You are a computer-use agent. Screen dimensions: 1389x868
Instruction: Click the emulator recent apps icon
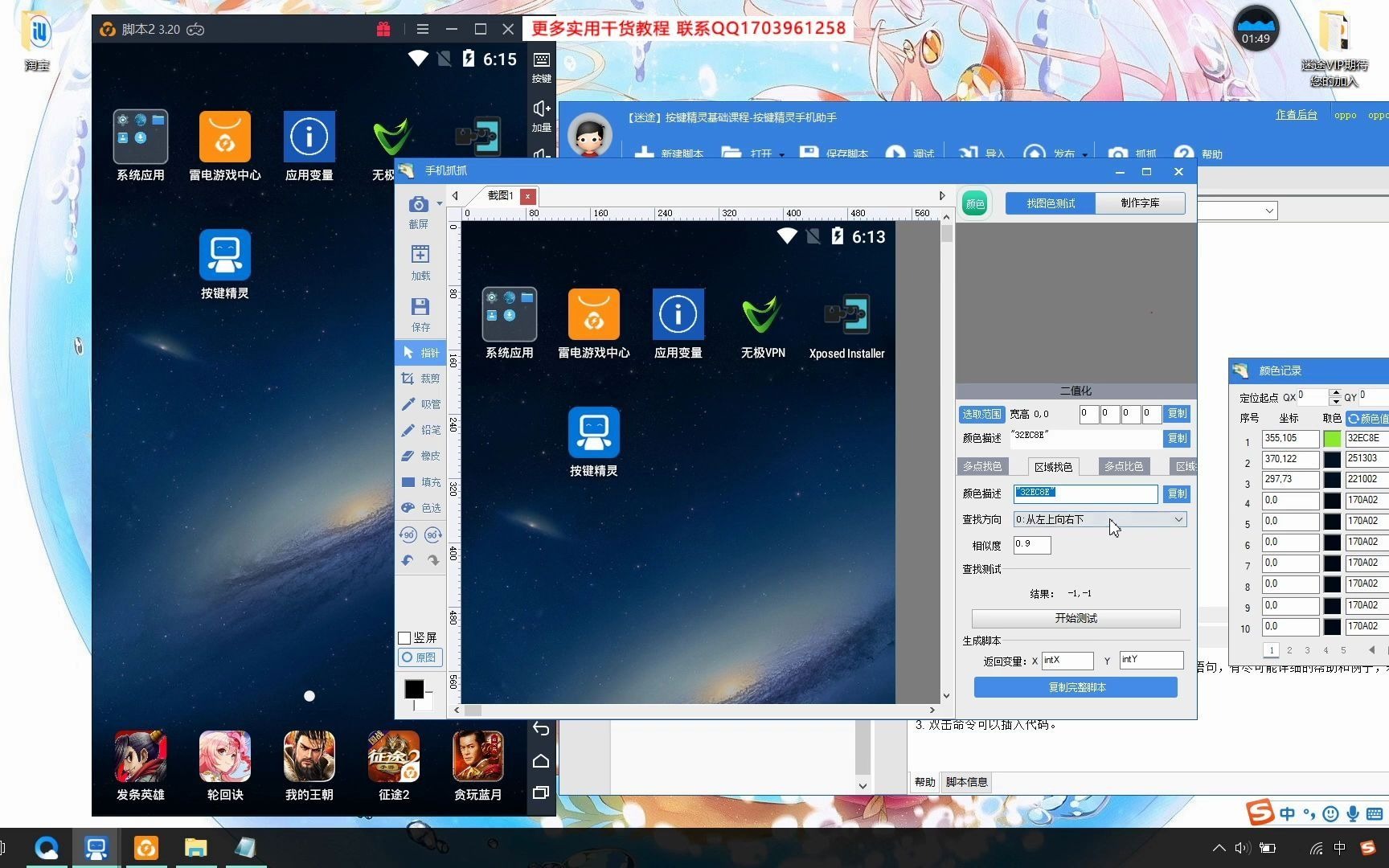pos(541,792)
